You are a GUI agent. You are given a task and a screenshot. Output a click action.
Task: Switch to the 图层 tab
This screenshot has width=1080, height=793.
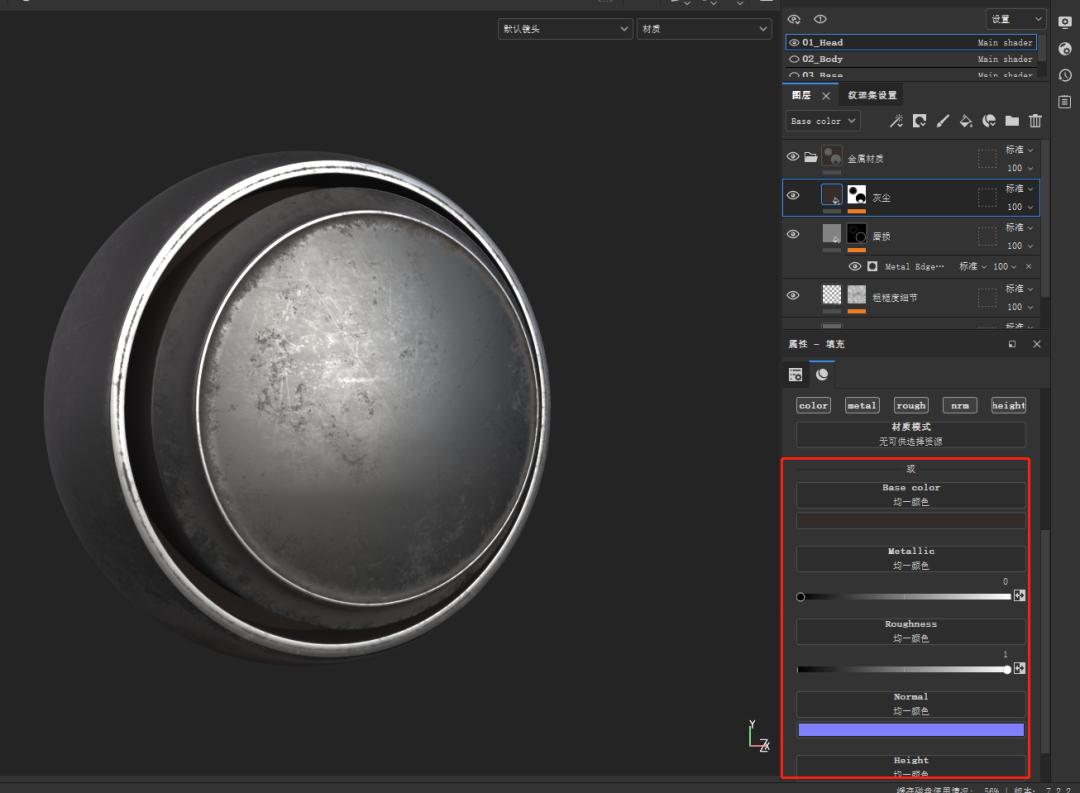click(x=801, y=96)
